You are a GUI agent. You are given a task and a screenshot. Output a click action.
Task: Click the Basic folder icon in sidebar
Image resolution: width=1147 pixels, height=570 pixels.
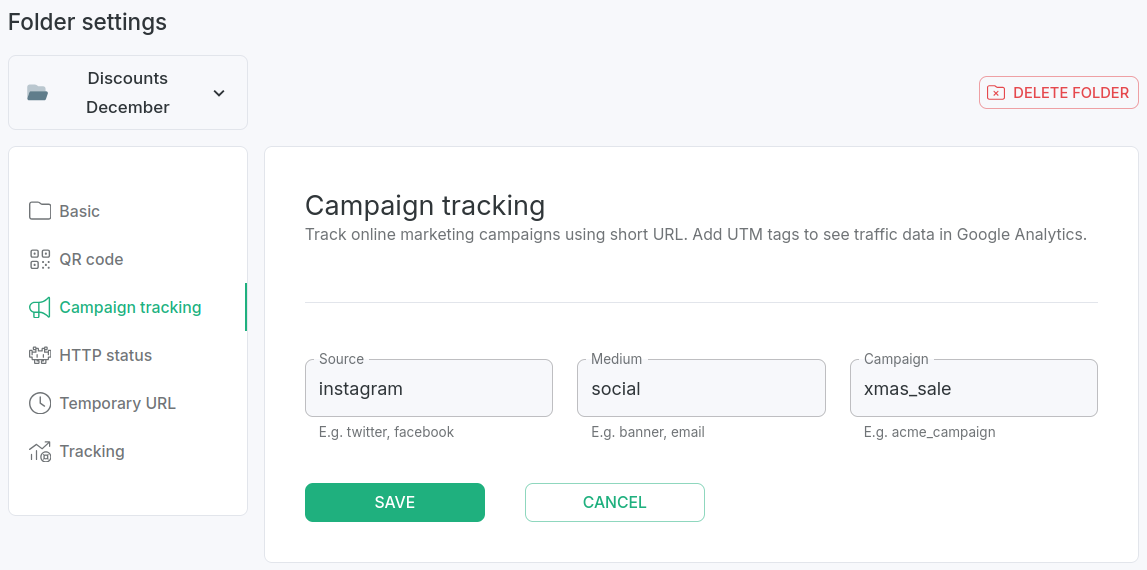40,211
